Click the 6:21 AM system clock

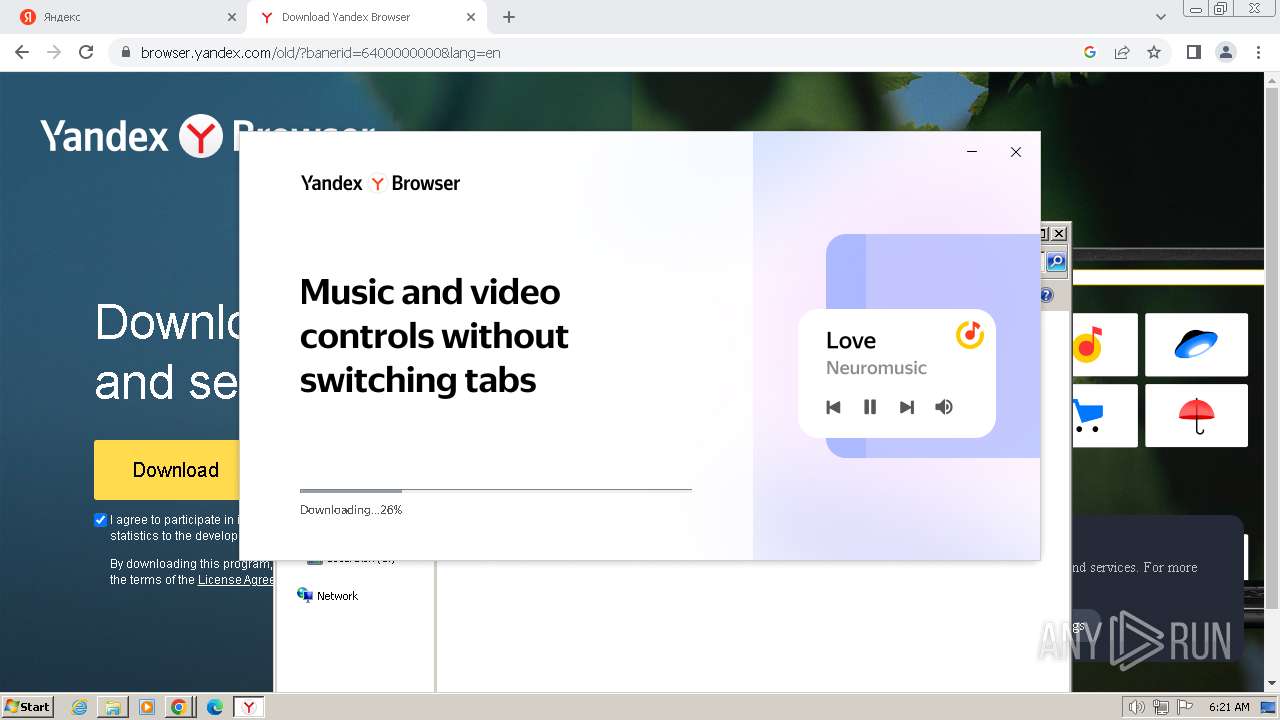coord(1229,707)
